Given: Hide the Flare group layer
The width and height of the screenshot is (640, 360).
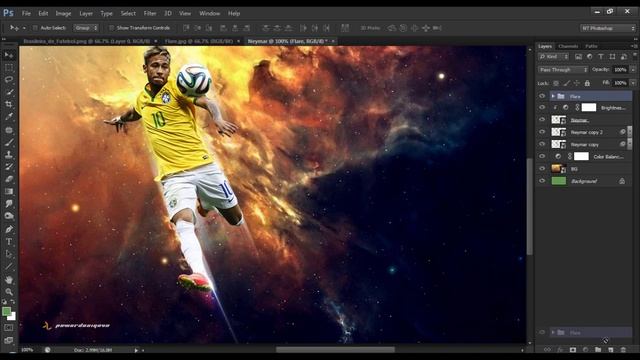Looking at the screenshot, I should coord(542,96).
